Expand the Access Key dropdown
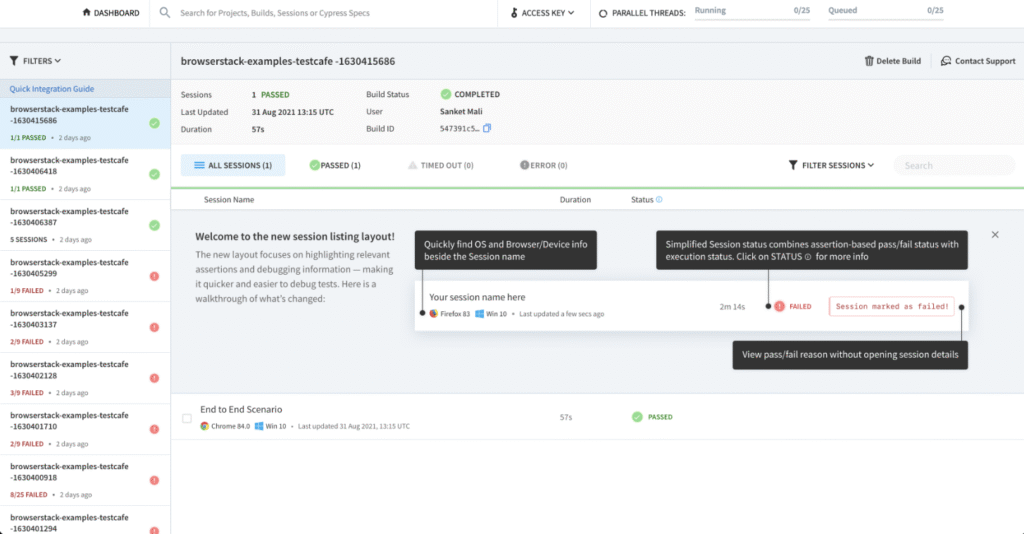1024x534 pixels. tap(542, 12)
